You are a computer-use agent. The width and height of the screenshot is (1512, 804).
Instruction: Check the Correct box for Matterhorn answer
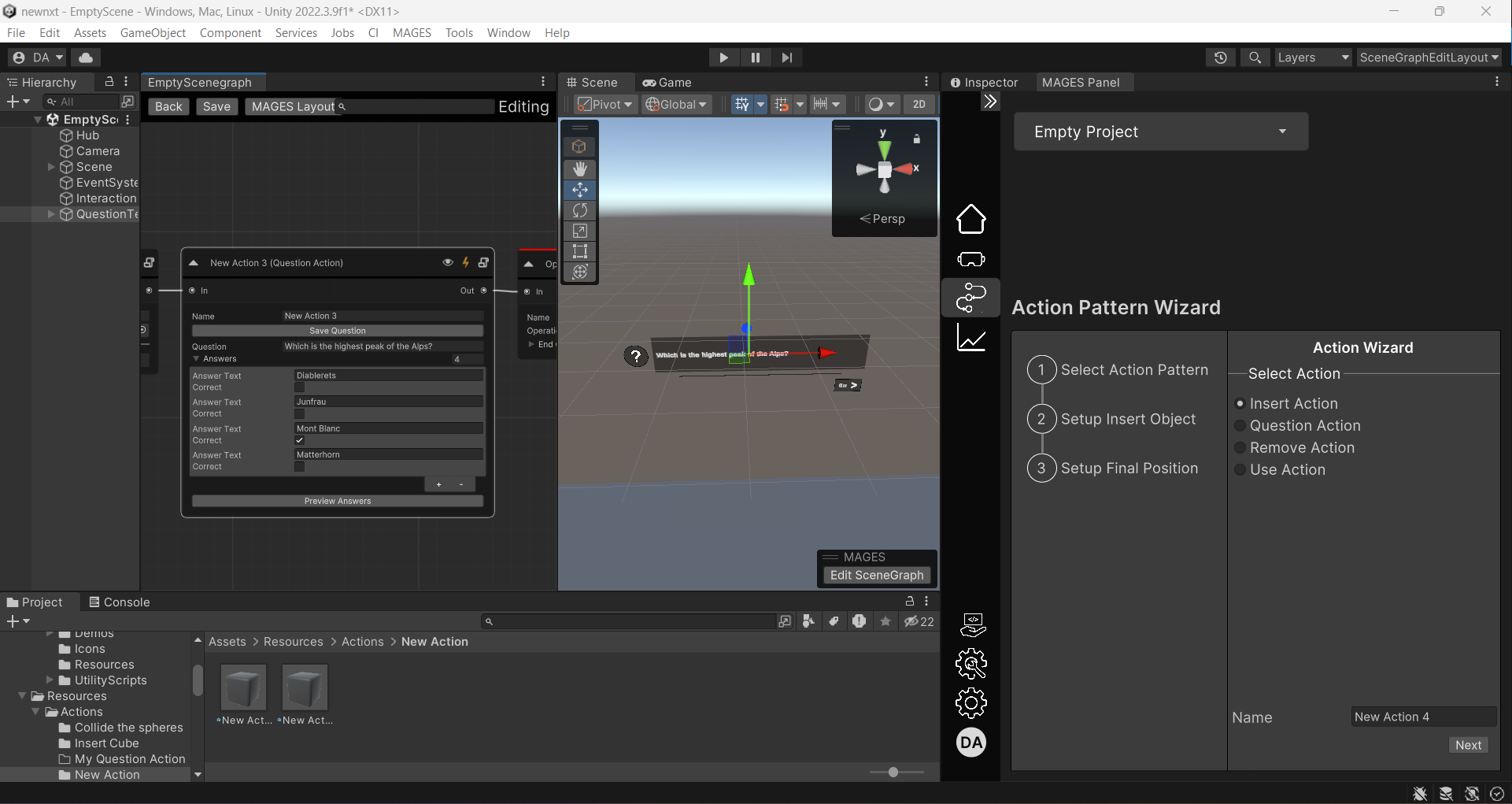299,467
